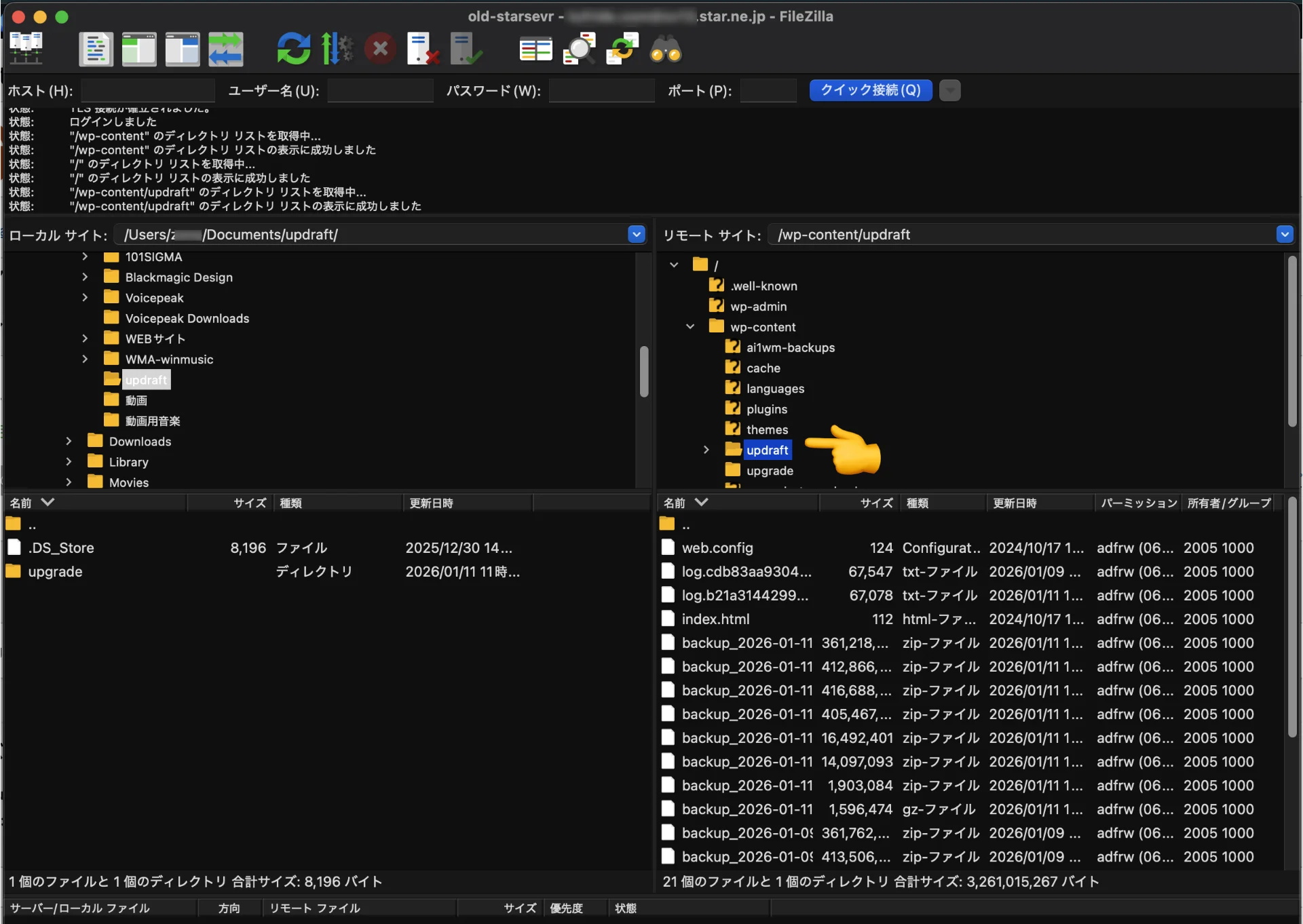Toggle local directory tree view icon
1303x924 pixels.
138,49
